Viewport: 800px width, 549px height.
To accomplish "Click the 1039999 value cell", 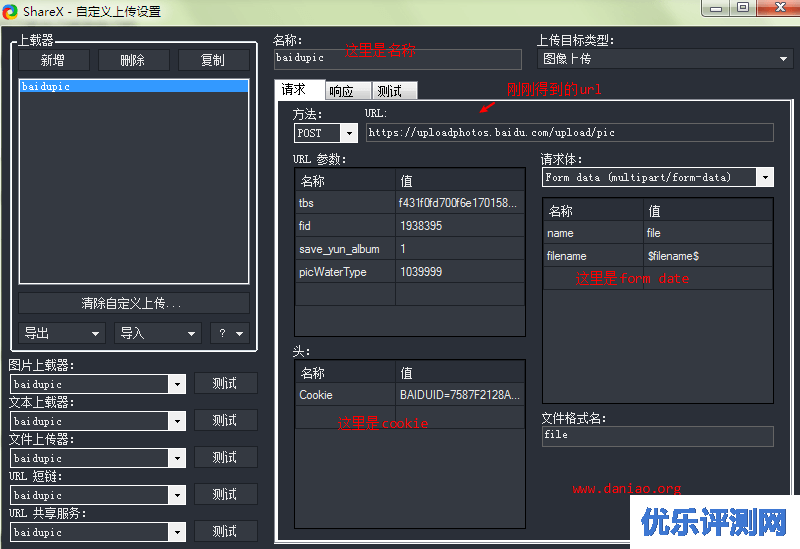I will [460, 272].
